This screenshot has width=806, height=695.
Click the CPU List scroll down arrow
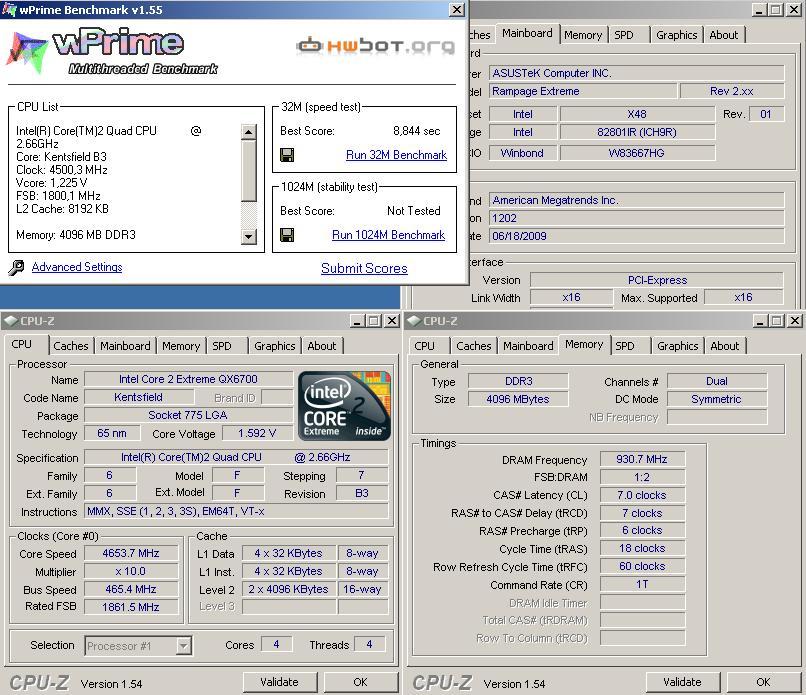(x=249, y=236)
